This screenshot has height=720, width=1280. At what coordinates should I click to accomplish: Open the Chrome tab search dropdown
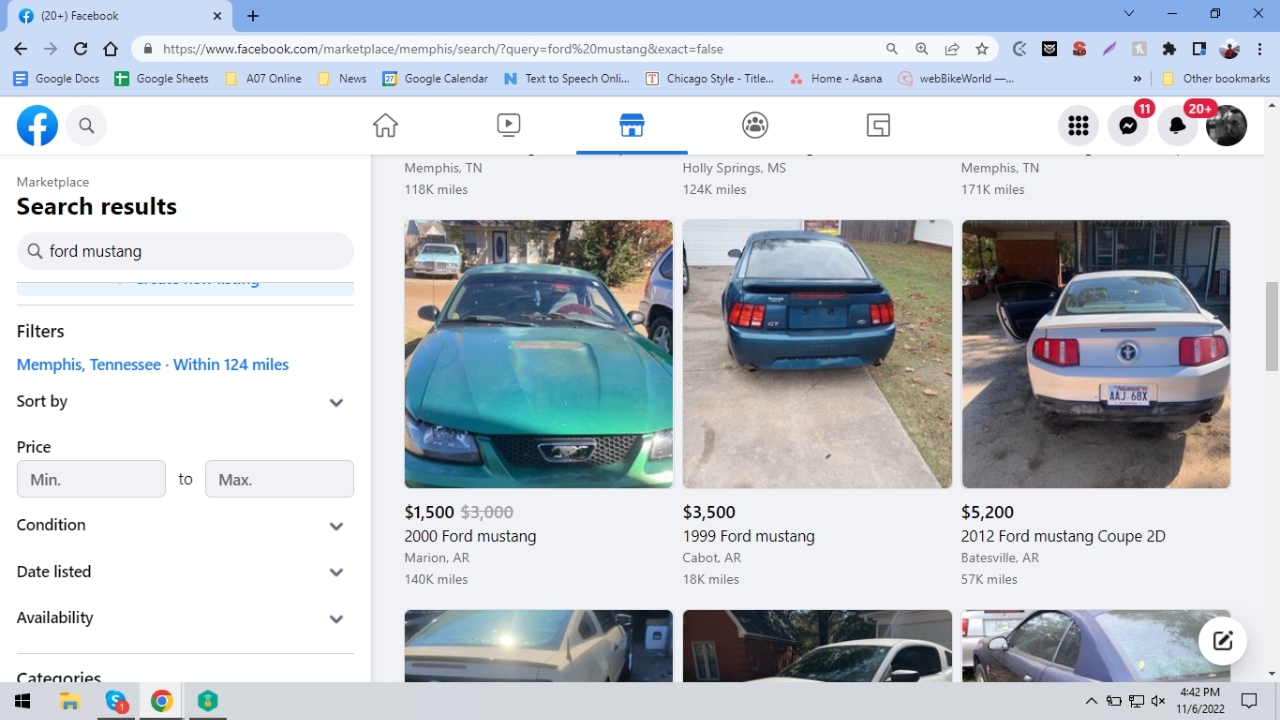(x=1129, y=14)
